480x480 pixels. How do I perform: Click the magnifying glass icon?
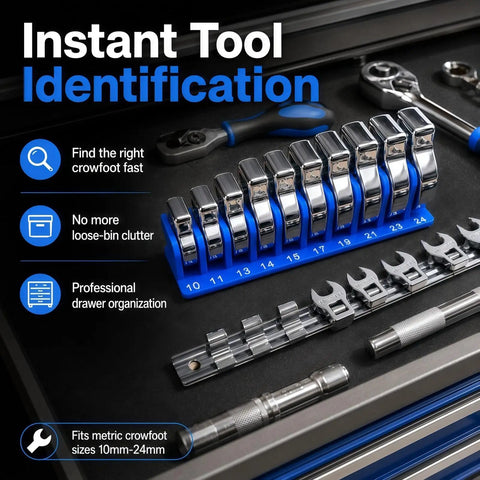pos(40,159)
